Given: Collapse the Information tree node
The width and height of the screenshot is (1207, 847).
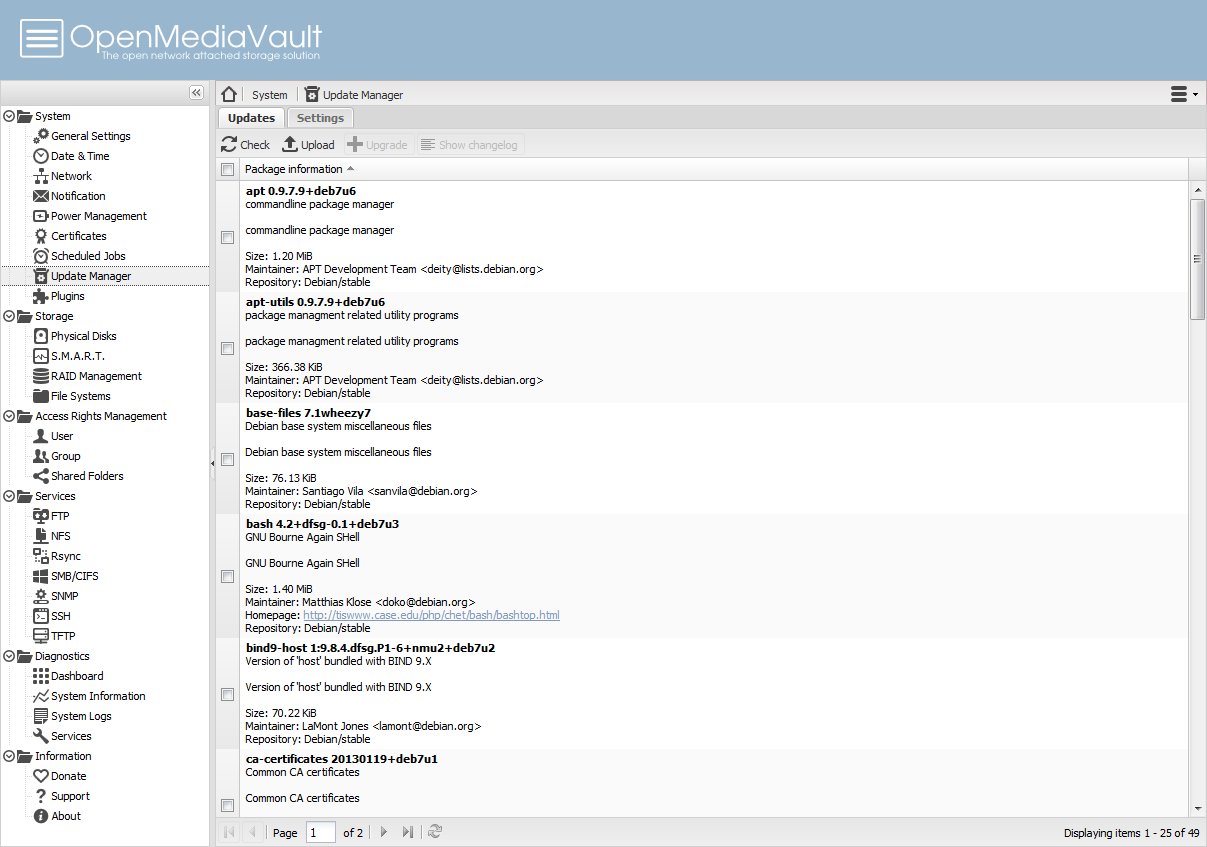Looking at the screenshot, I should [9, 756].
